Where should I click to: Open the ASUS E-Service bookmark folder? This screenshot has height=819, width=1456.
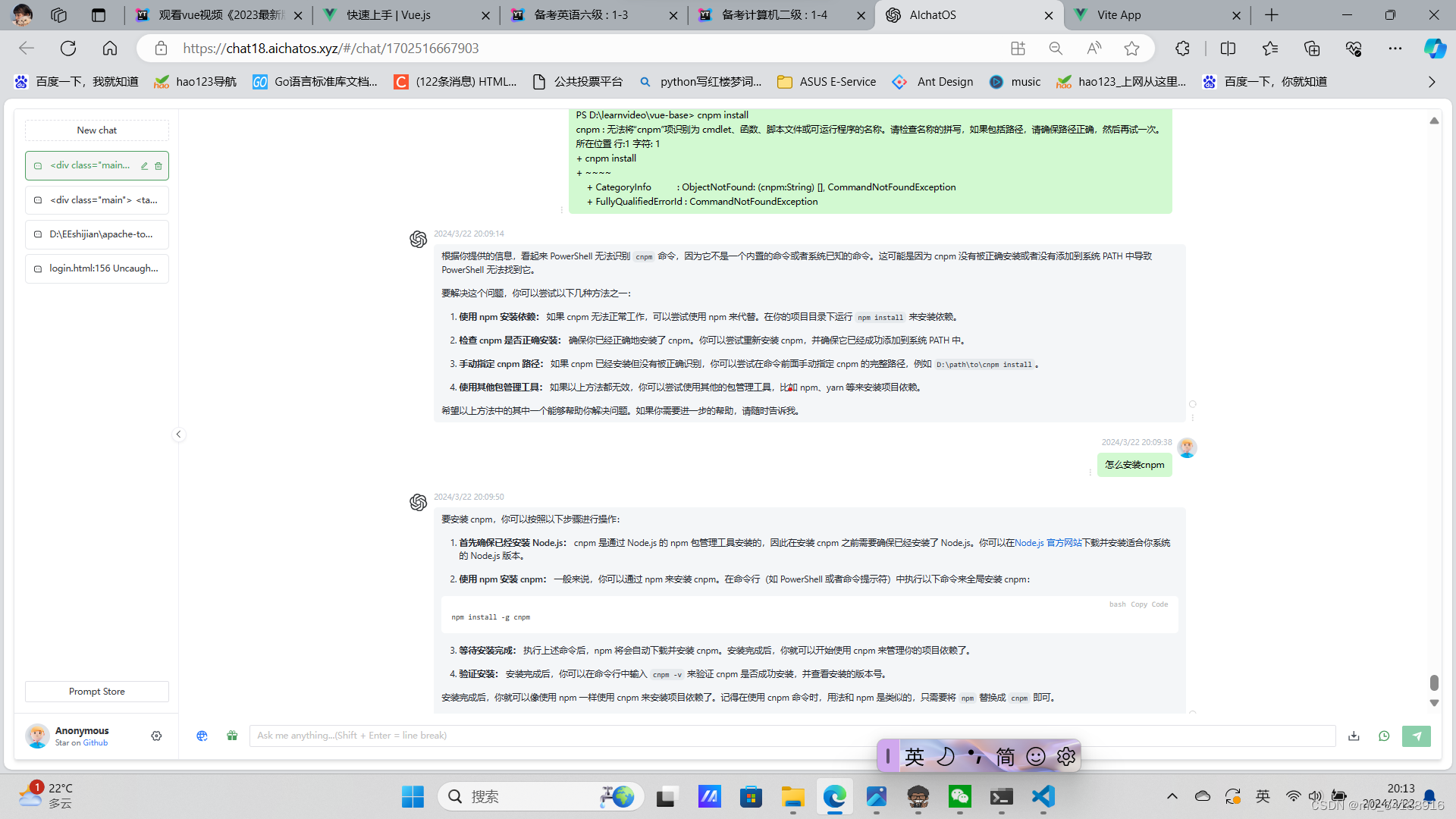click(827, 82)
